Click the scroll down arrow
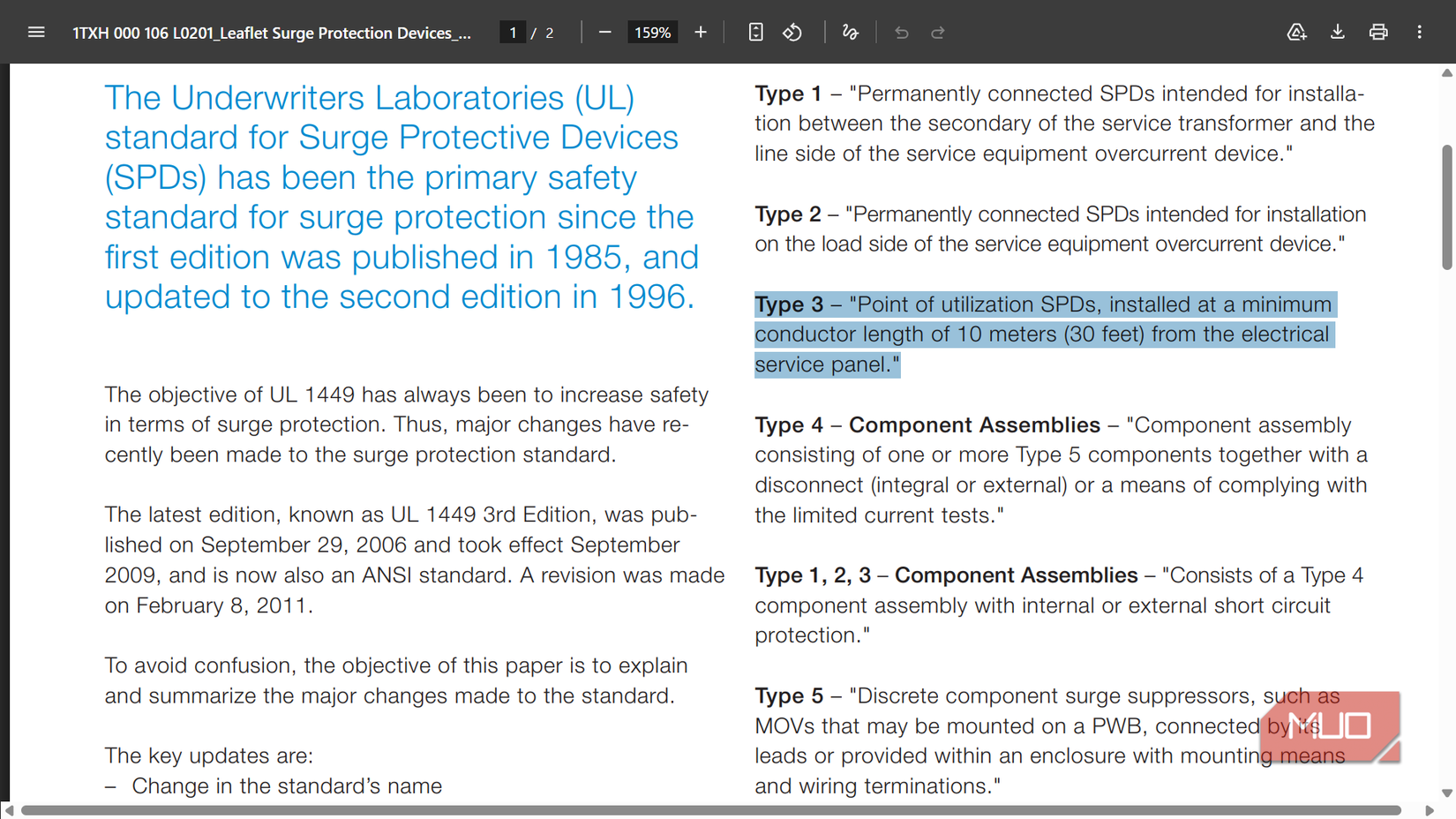Viewport: 1456px width, 819px height. [x=1447, y=793]
